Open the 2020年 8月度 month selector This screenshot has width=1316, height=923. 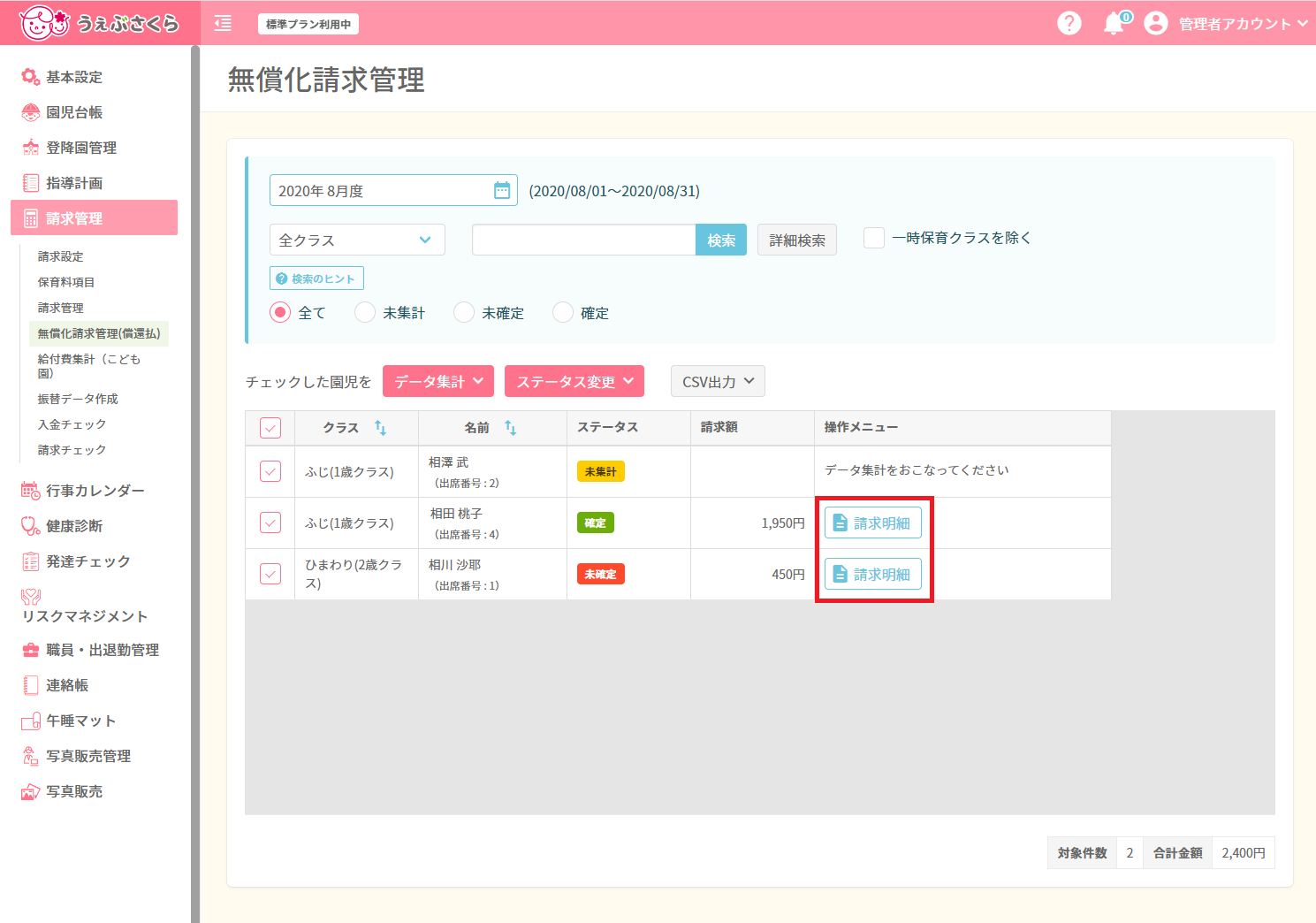pyautogui.click(x=393, y=190)
